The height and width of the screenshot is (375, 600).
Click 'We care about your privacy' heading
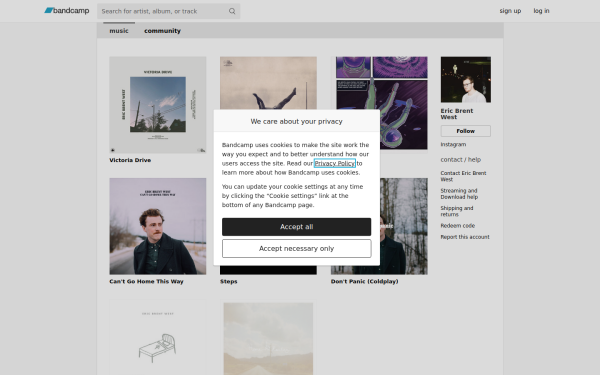pos(297,121)
